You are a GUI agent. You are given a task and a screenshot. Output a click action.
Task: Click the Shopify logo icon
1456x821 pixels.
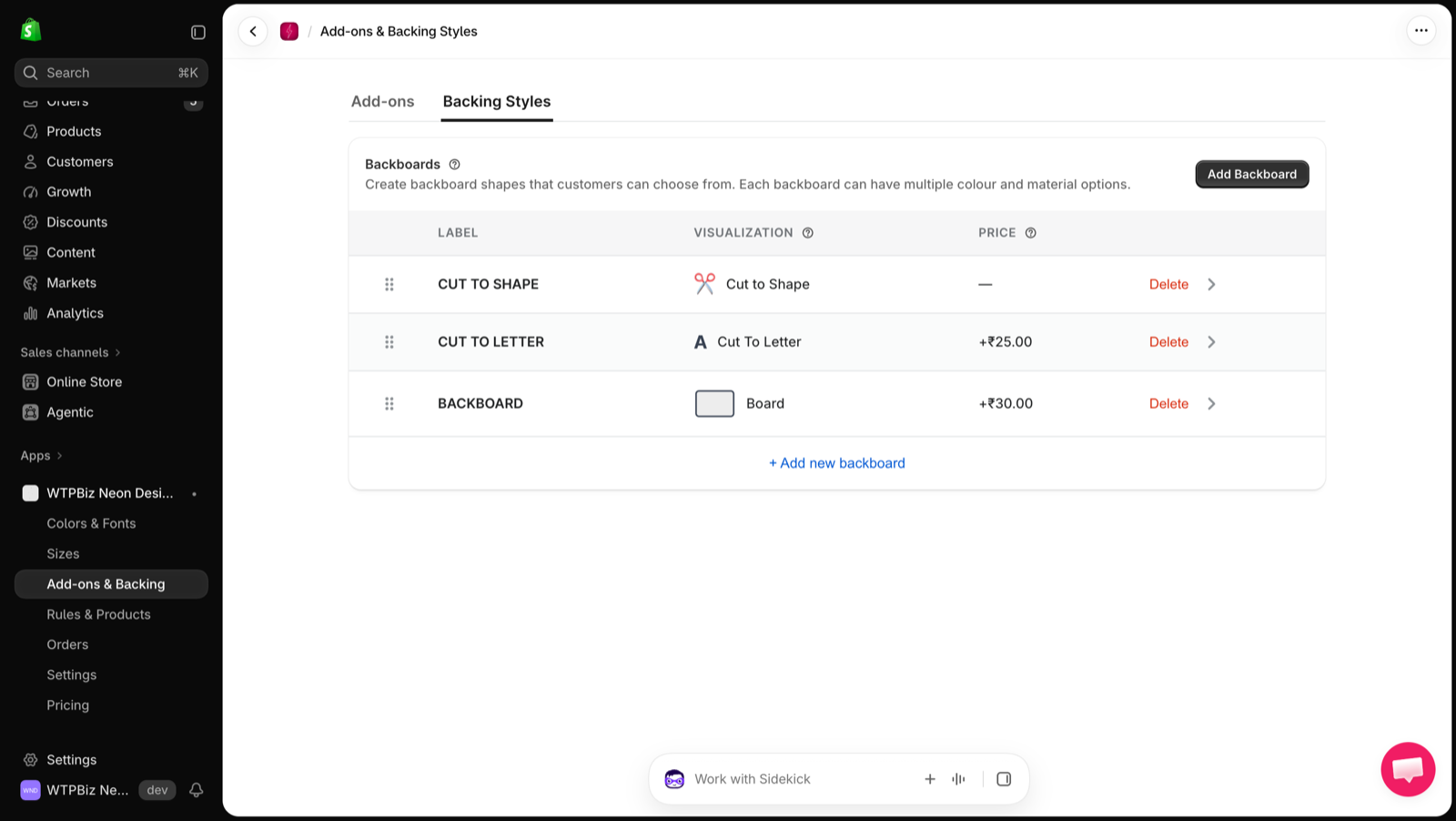[31, 30]
